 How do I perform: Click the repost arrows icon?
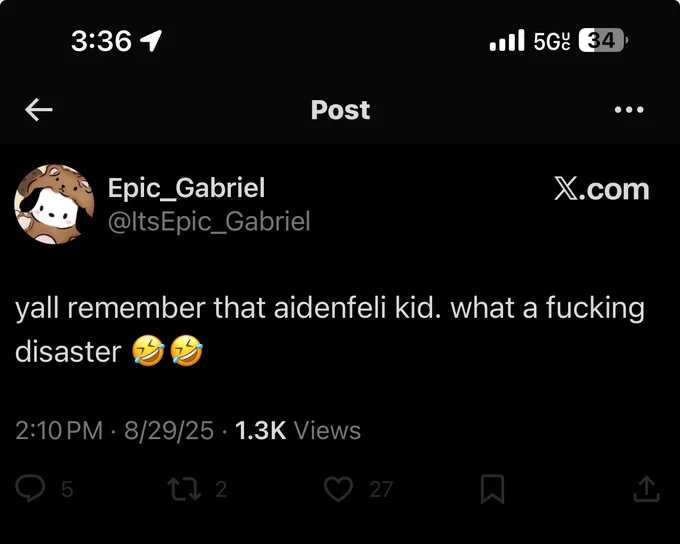point(184,489)
